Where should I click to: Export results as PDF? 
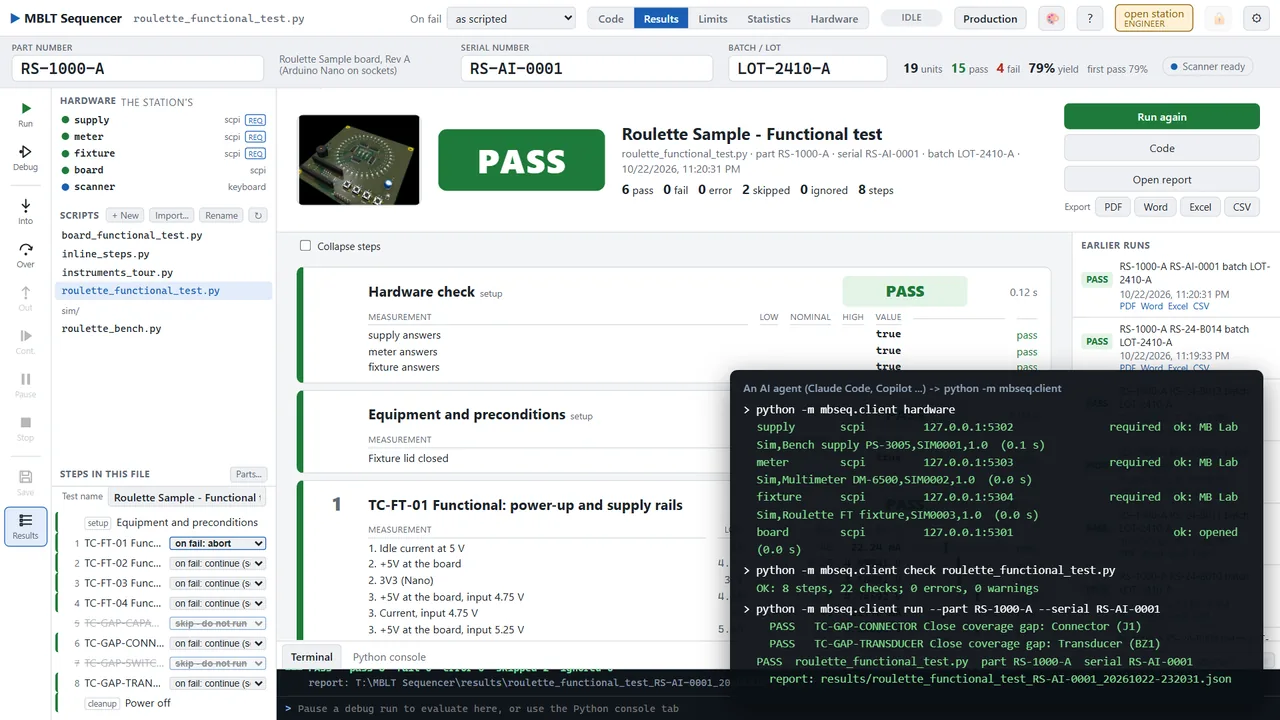tap(1112, 207)
